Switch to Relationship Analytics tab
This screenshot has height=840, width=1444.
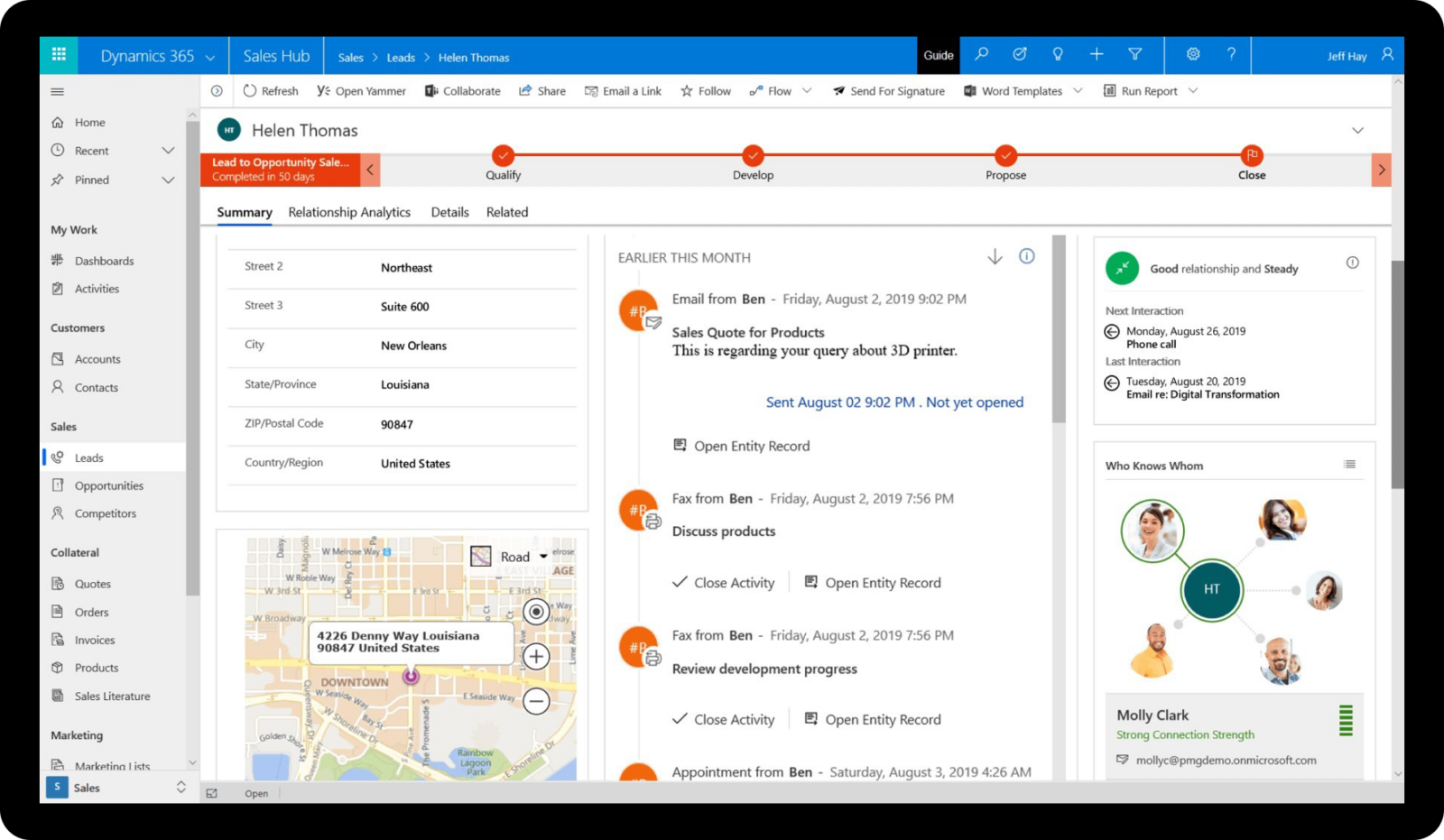pyautogui.click(x=349, y=212)
